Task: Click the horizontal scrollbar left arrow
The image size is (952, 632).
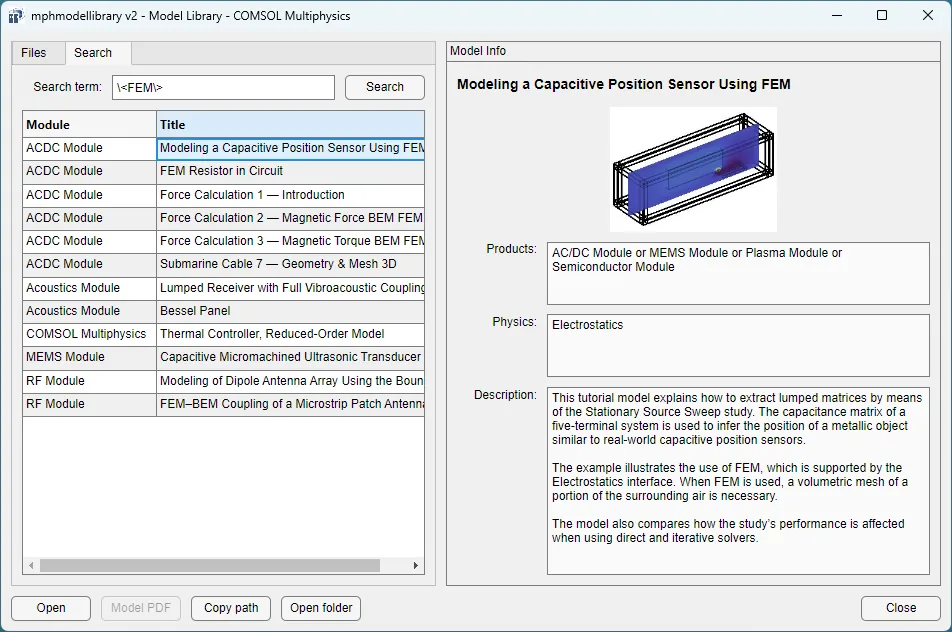Action: coord(31,566)
